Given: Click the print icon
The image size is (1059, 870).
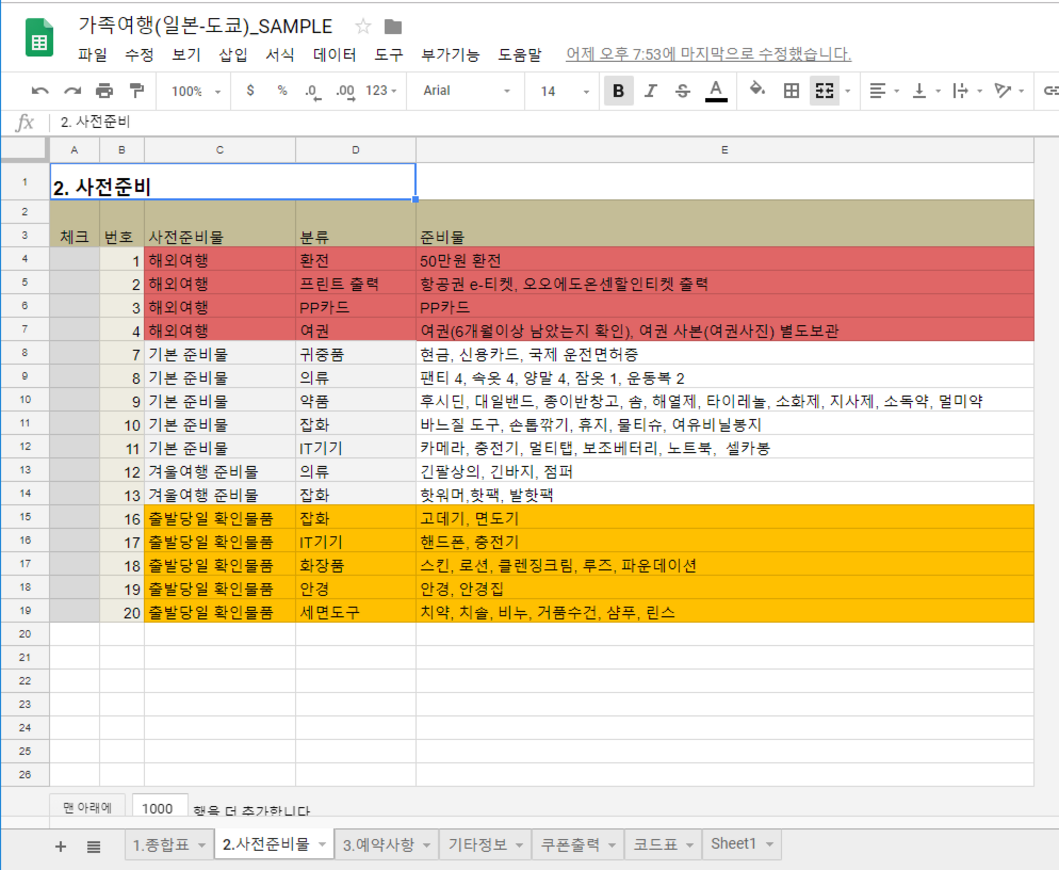Looking at the screenshot, I should (104, 91).
